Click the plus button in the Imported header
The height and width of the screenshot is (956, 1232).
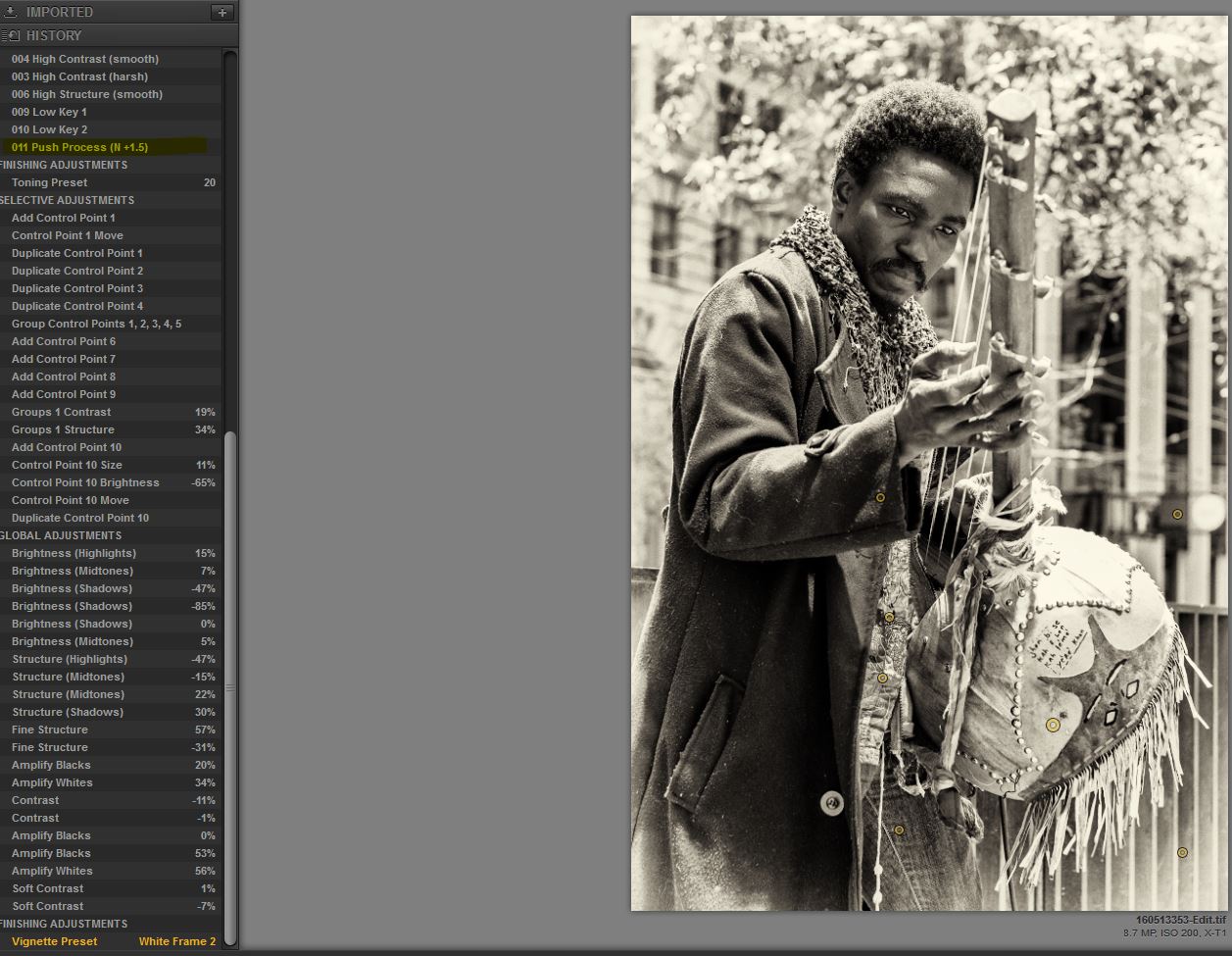click(222, 13)
